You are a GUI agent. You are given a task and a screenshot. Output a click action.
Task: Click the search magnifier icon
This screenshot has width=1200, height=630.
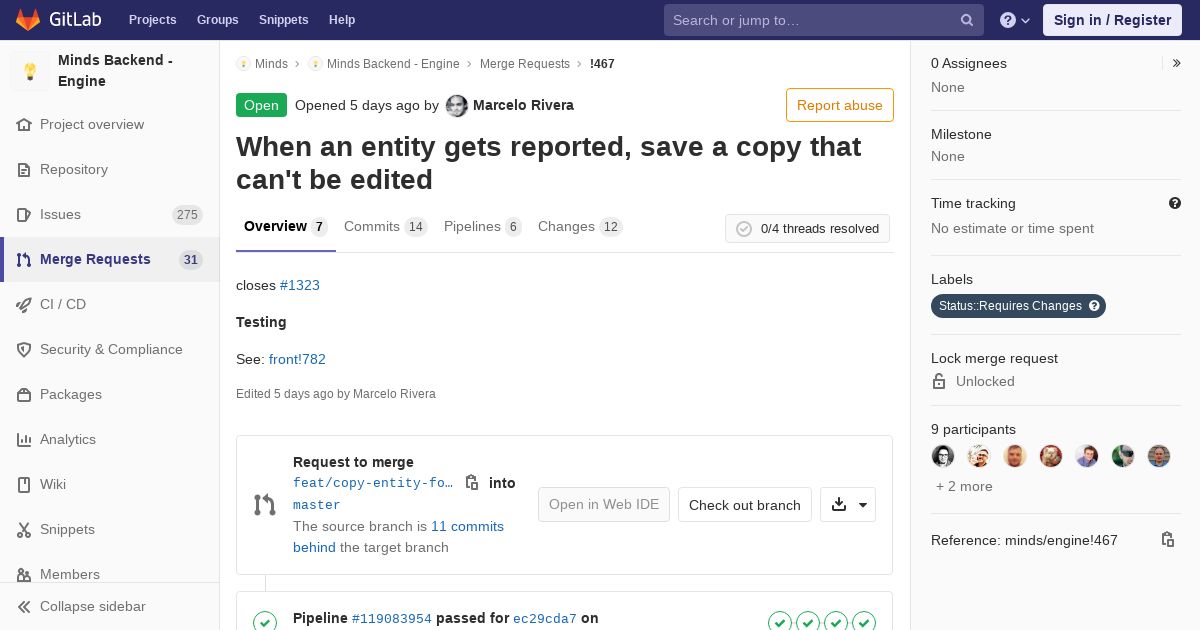click(967, 20)
